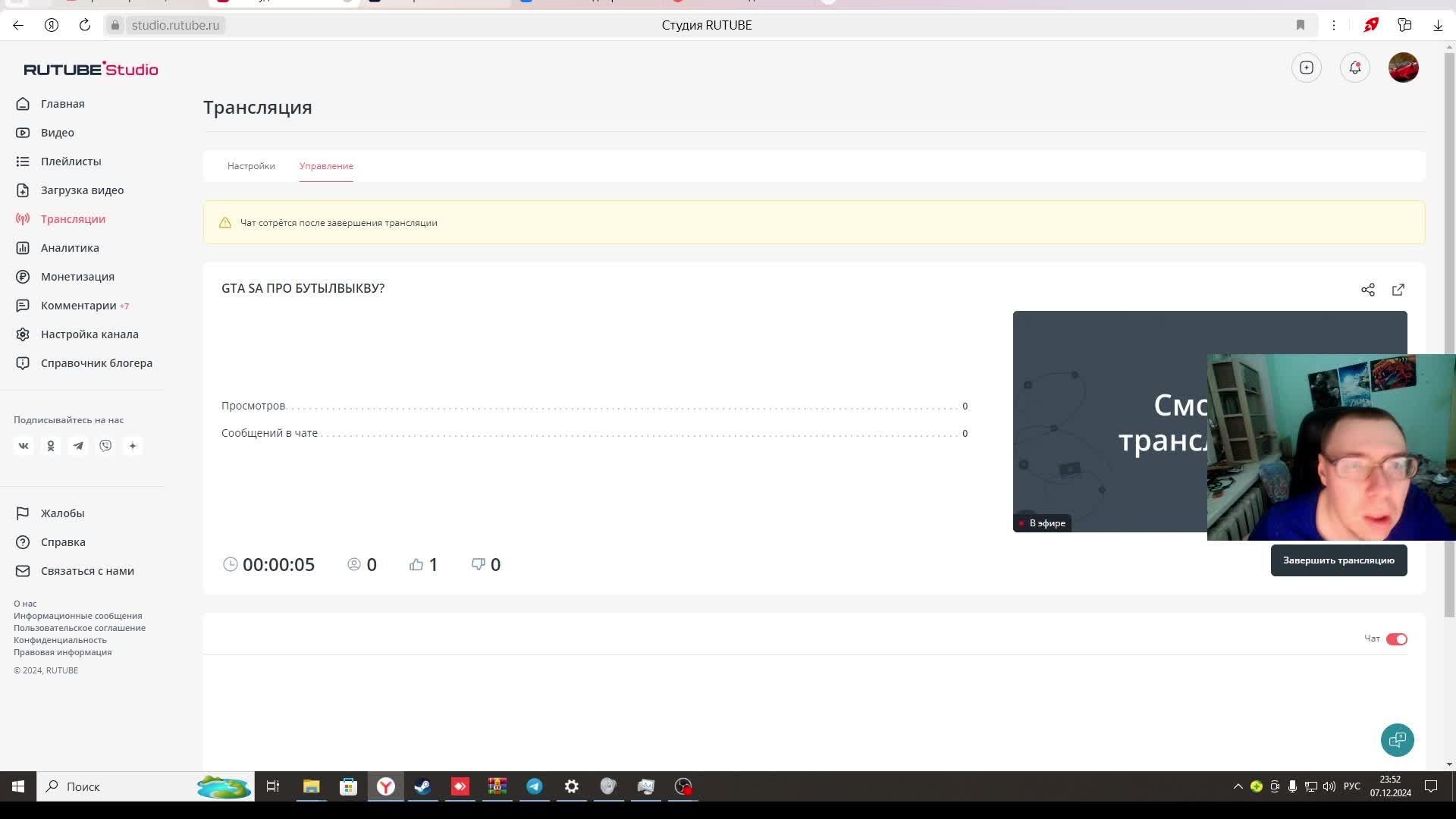Open the Telegram social link icon
This screenshot has height=819, width=1456.
pos(78,446)
